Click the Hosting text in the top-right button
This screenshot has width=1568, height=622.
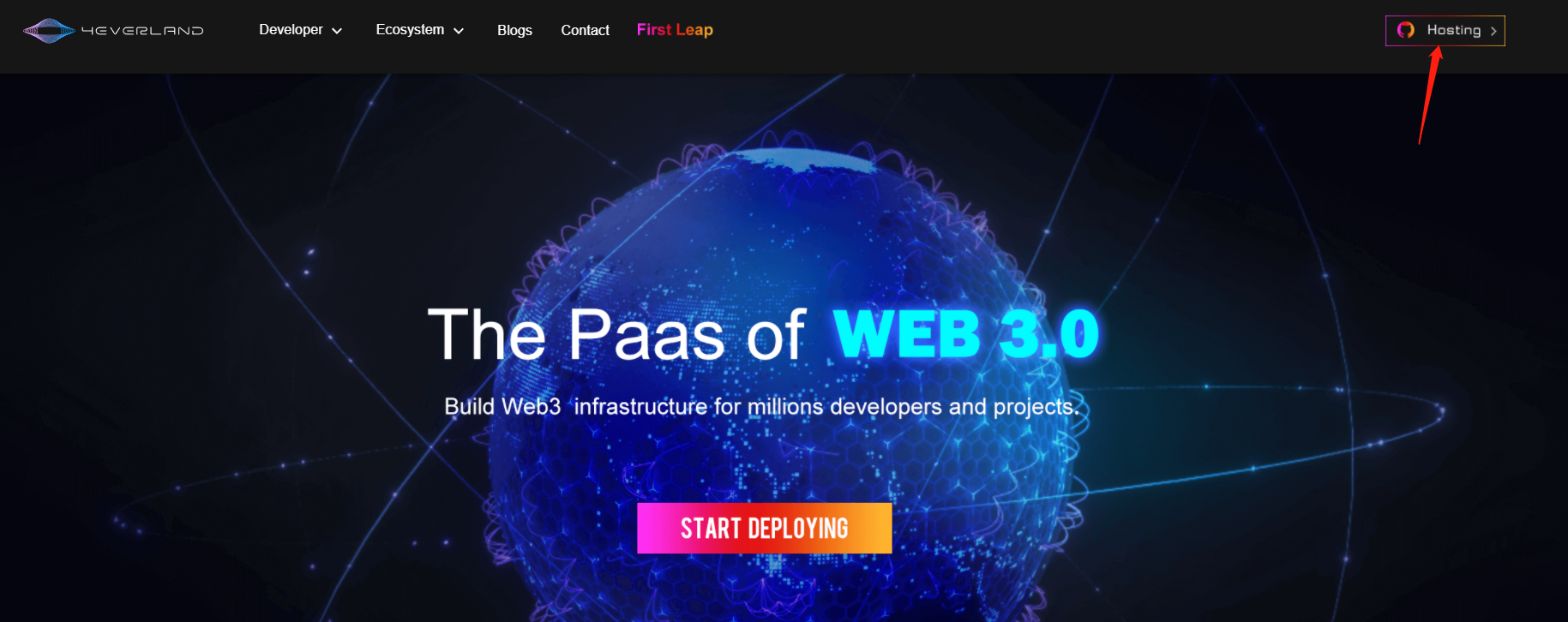(1453, 30)
